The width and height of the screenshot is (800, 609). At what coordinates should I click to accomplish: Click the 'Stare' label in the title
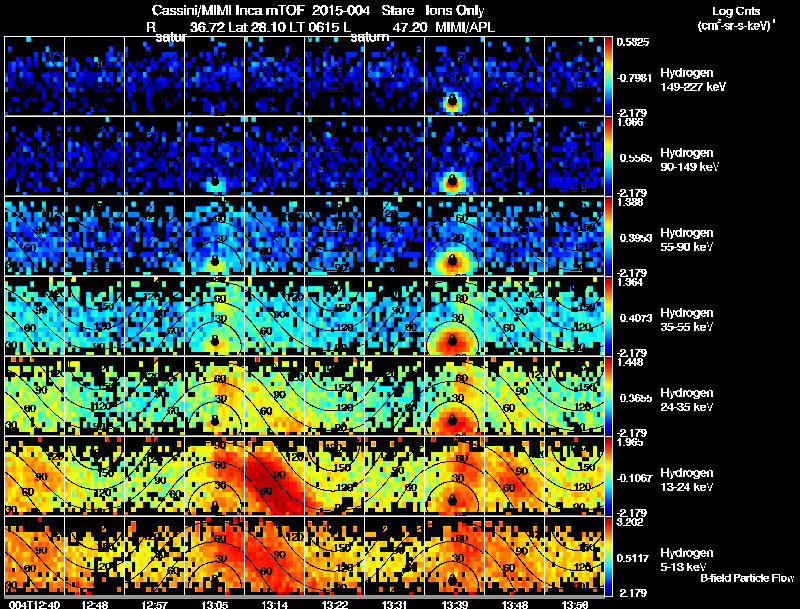pyautogui.click(x=397, y=11)
